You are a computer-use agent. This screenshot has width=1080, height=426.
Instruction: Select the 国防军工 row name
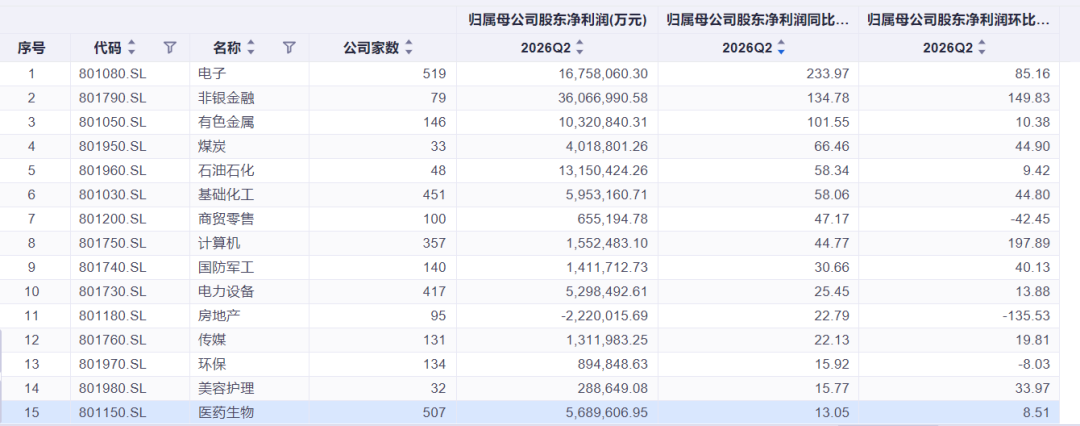click(x=226, y=267)
